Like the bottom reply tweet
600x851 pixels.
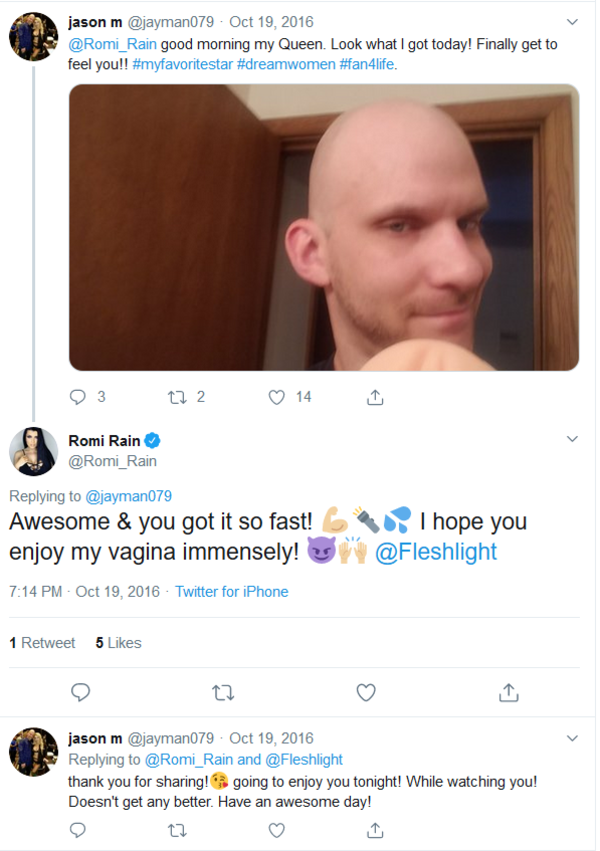[277, 830]
